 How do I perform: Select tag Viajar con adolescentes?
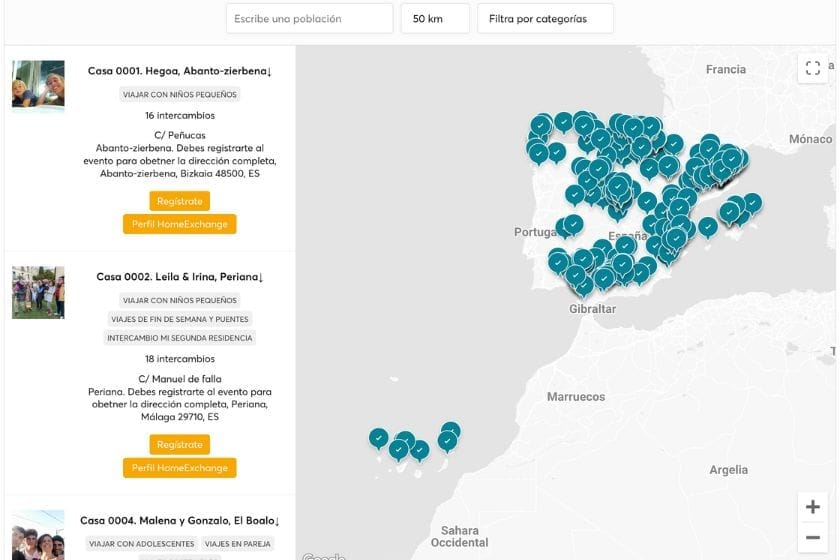click(141, 543)
